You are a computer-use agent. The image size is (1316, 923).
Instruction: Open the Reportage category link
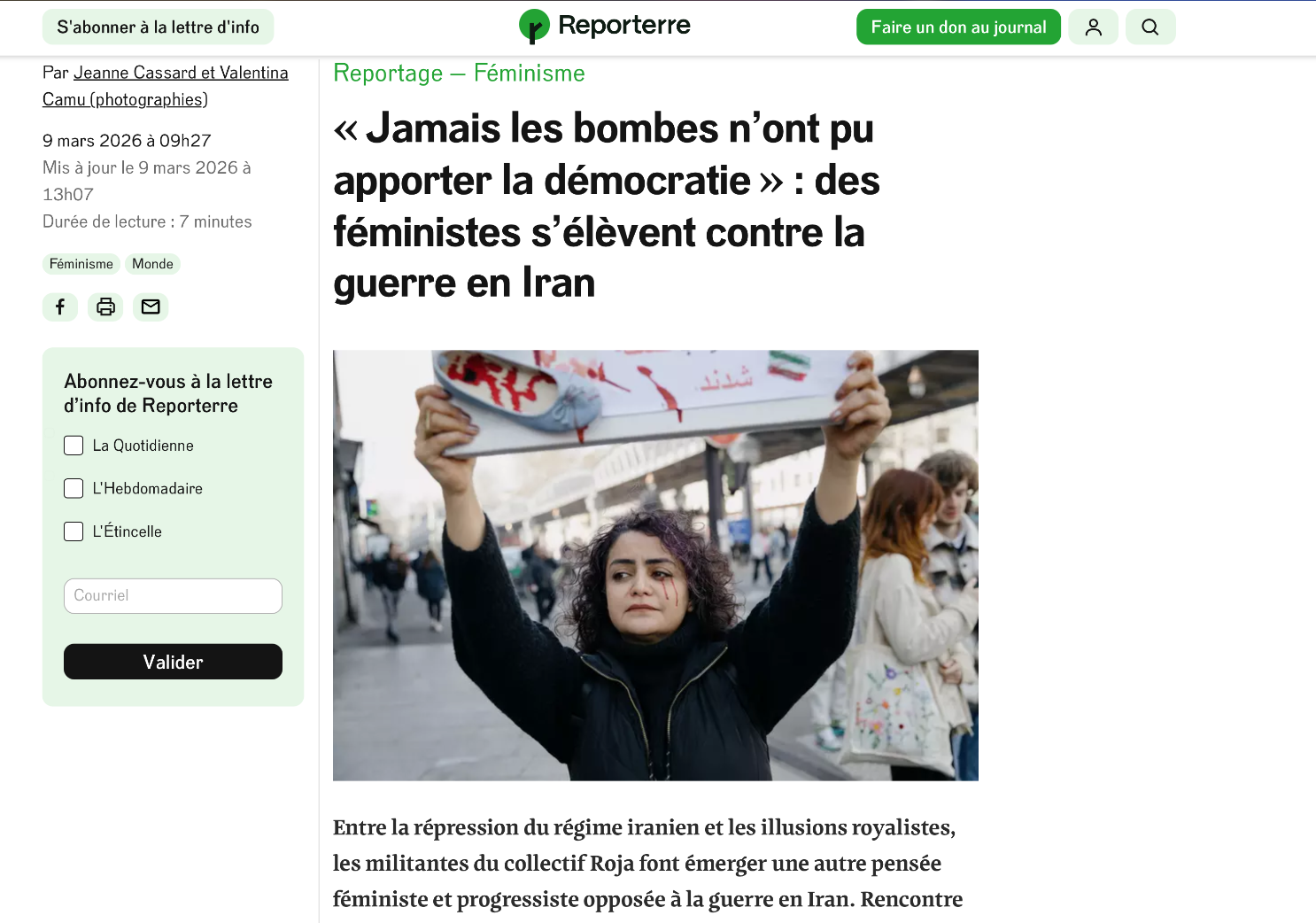(388, 74)
